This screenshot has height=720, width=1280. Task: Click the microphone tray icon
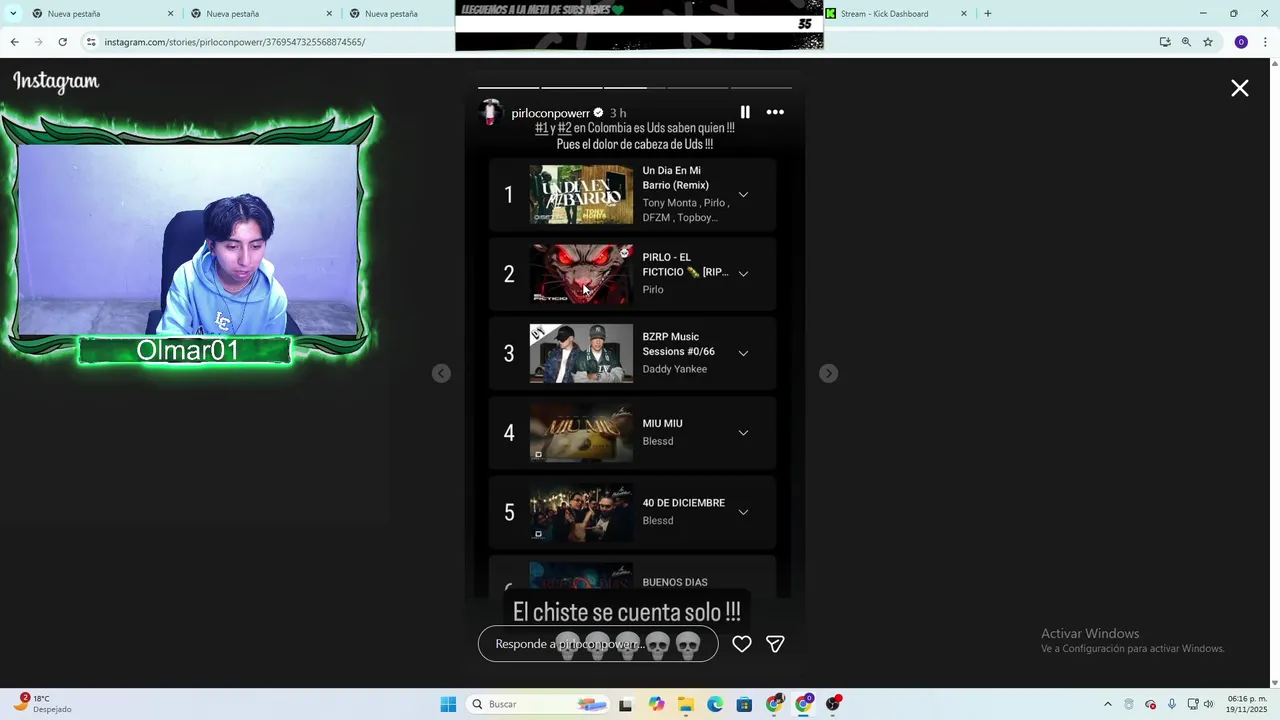pyautogui.click(x=1172, y=704)
